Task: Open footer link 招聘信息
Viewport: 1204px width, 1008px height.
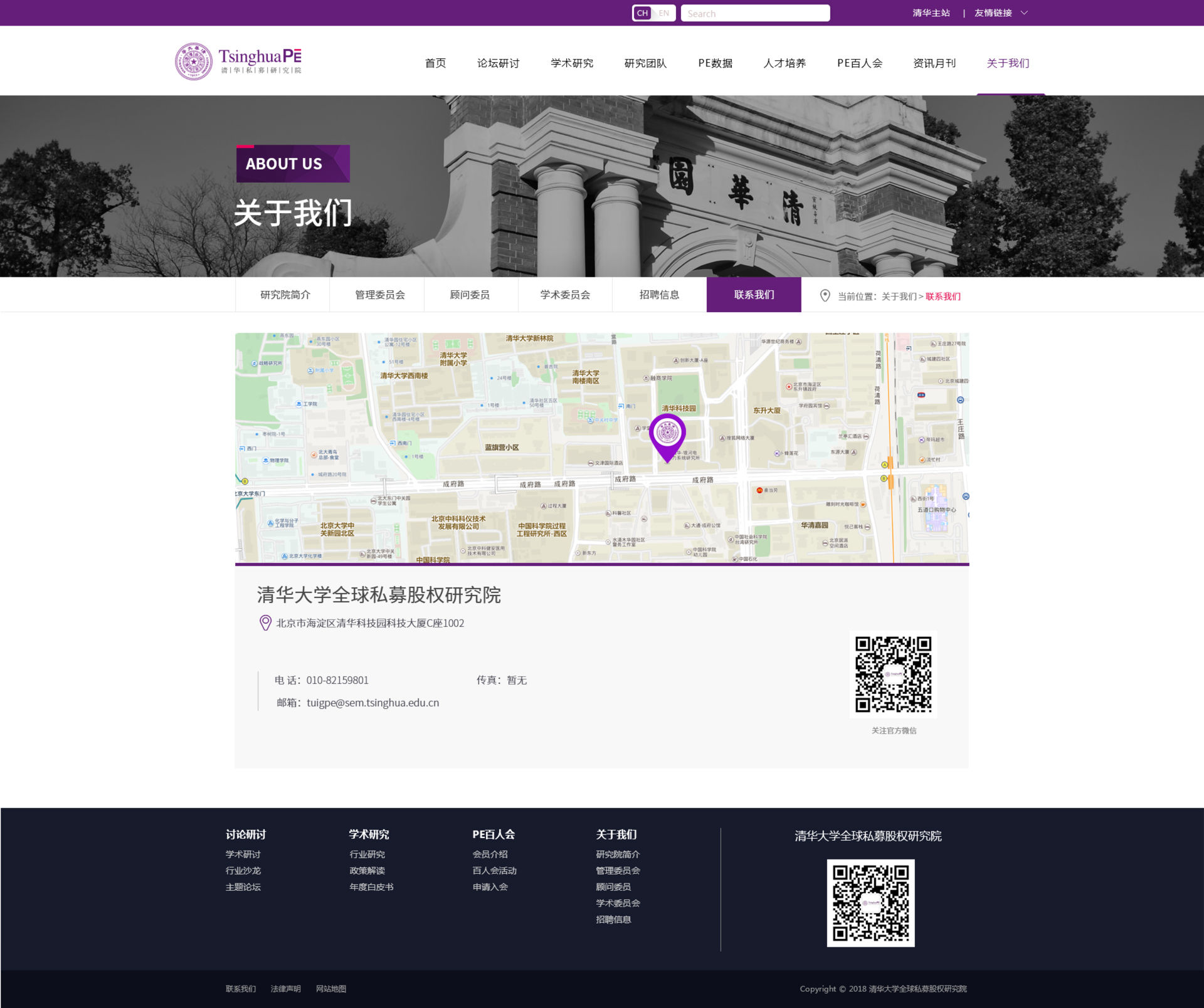Action: point(613,920)
